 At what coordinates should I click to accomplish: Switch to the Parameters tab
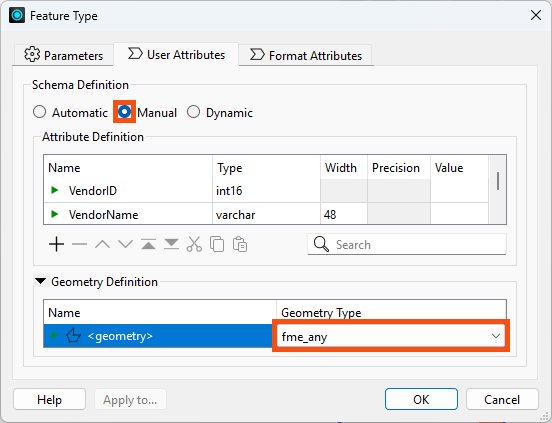(63, 55)
